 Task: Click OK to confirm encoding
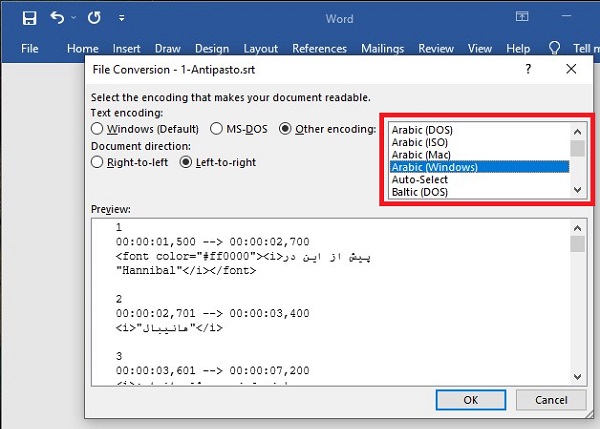[x=471, y=400]
